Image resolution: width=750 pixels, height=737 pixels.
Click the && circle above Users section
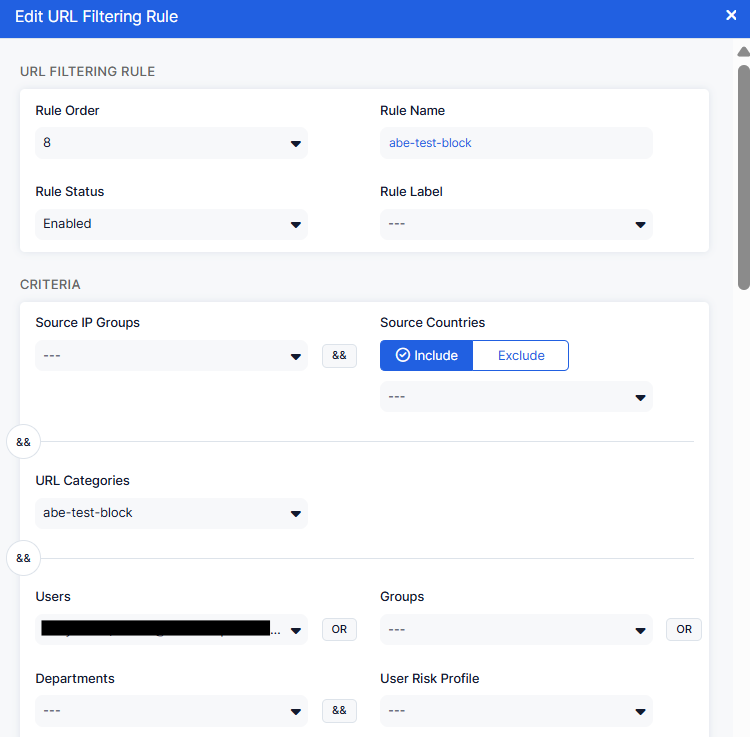pos(23,558)
